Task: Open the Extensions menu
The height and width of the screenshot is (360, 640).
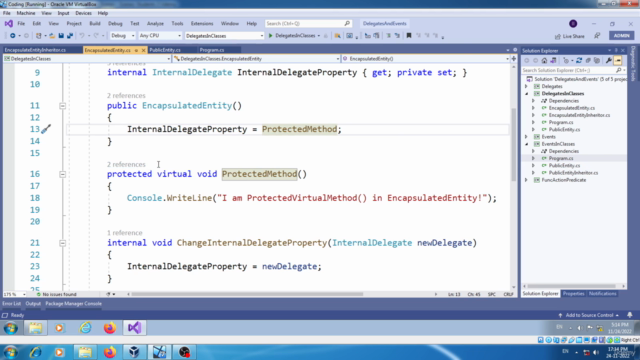Action: tap(202, 24)
